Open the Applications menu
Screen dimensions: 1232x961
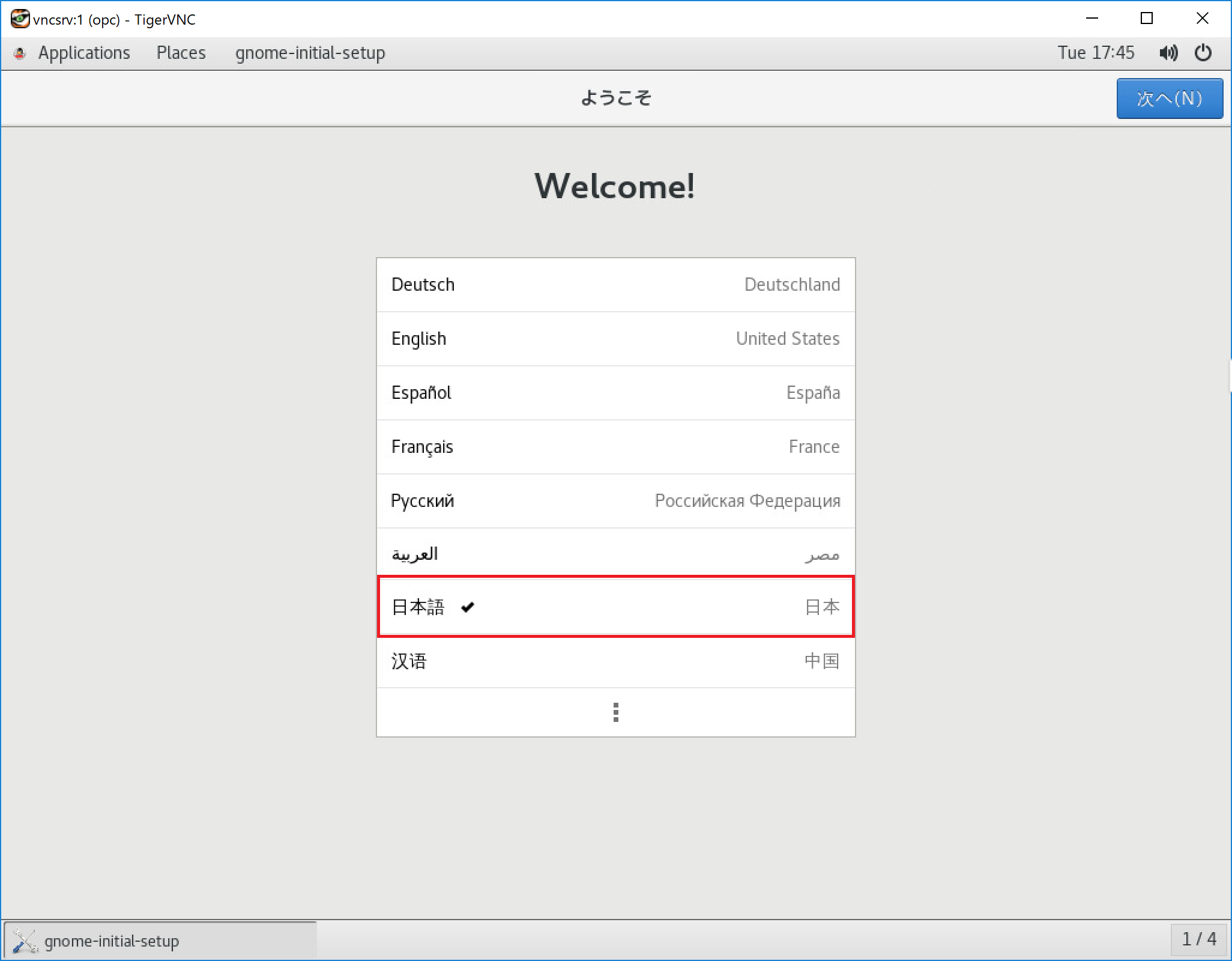point(84,53)
